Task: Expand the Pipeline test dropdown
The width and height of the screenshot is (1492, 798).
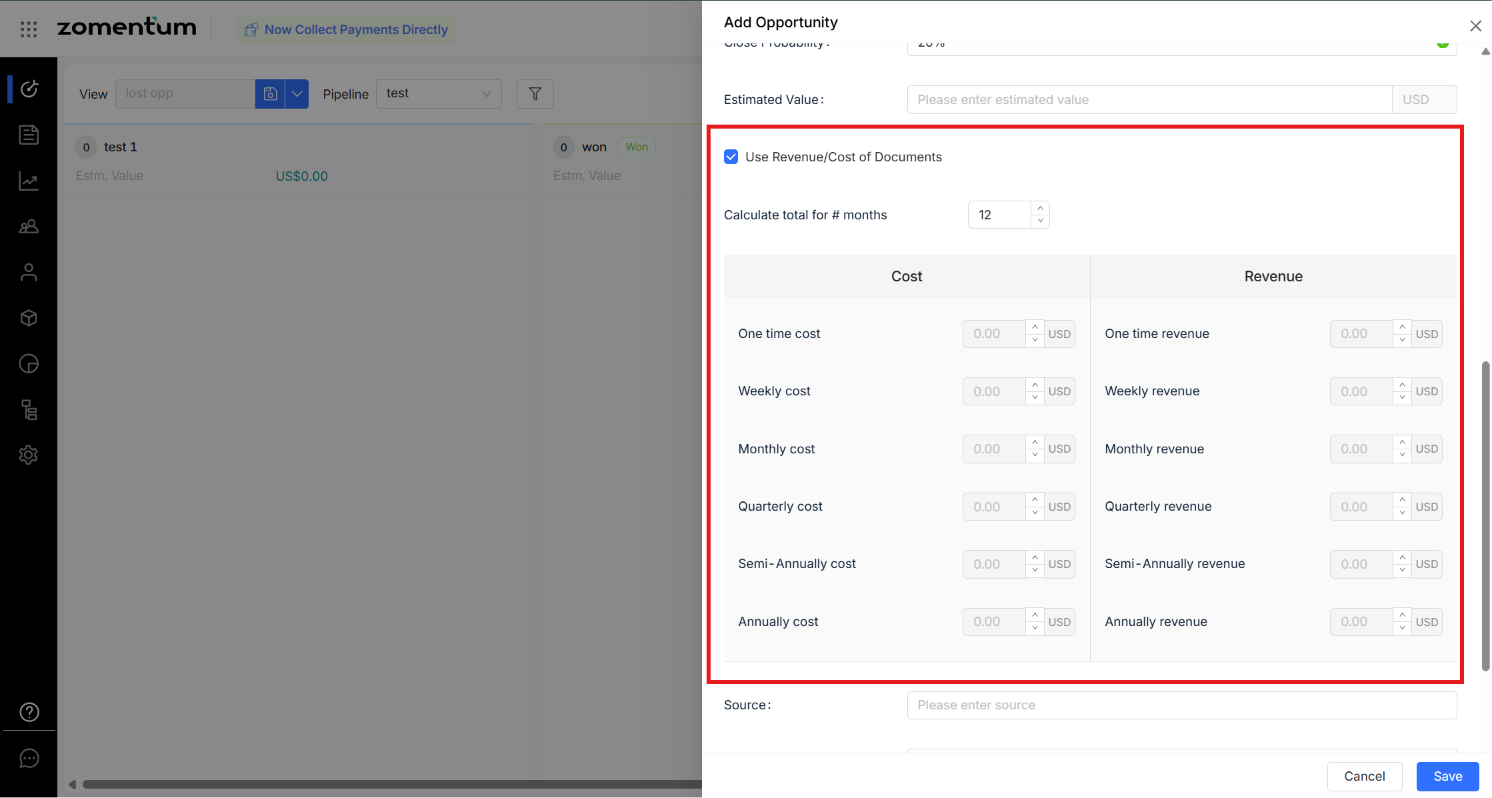Action: [x=439, y=94]
